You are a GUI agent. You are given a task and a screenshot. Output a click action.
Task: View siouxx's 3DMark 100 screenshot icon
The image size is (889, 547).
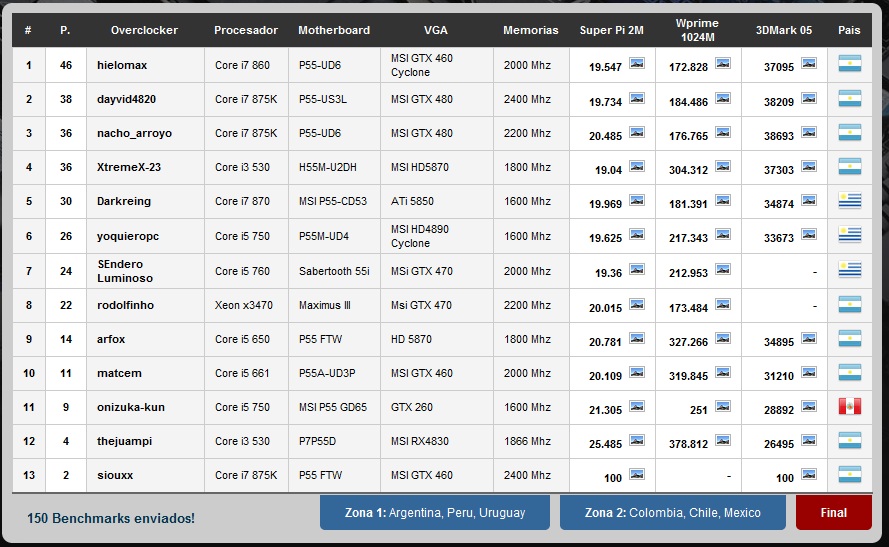coord(808,475)
